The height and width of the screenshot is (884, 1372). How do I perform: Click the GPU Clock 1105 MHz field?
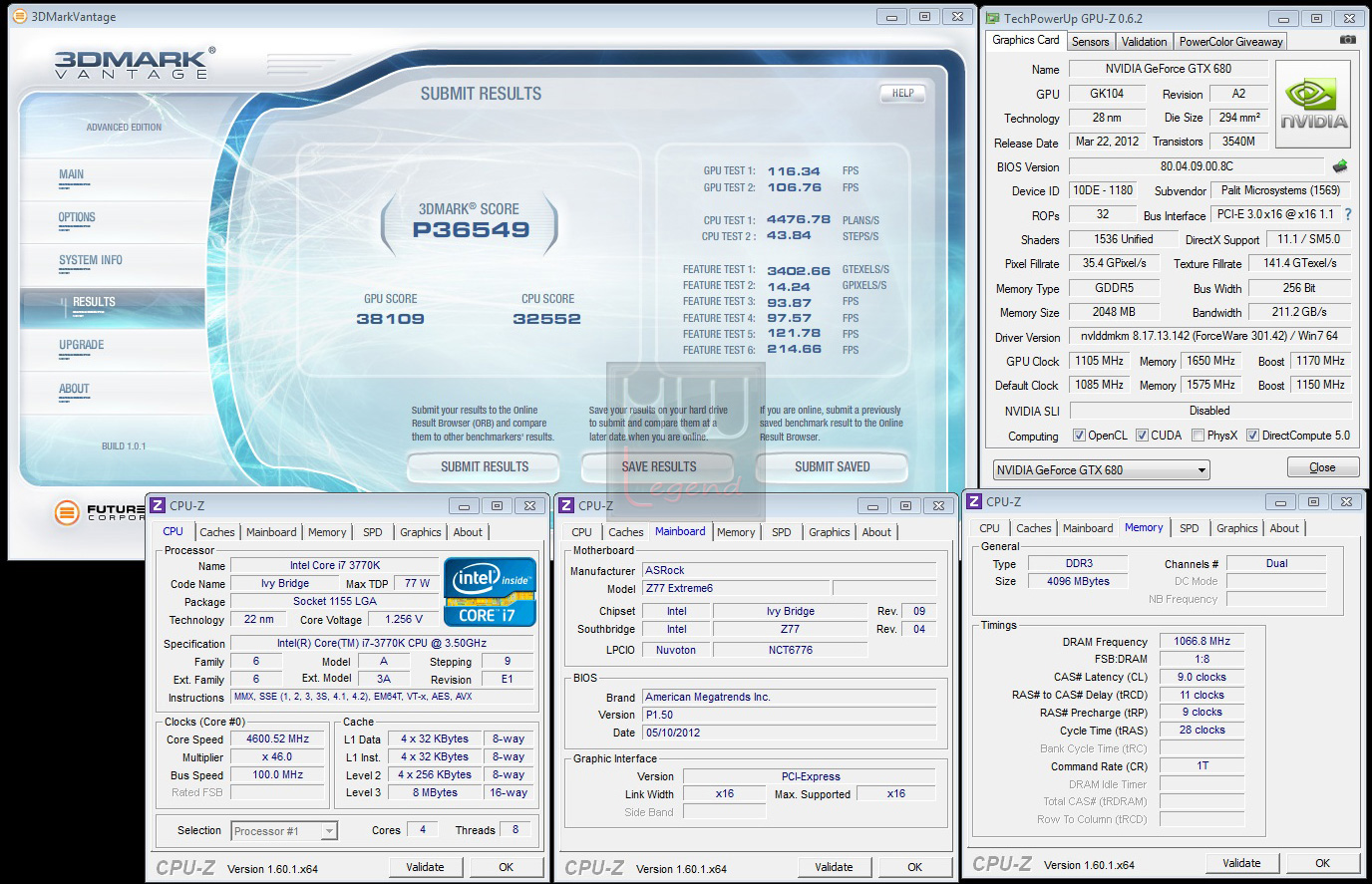click(x=1099, y=361)
